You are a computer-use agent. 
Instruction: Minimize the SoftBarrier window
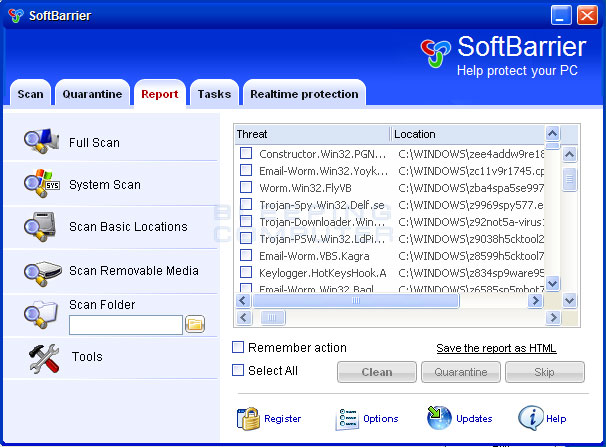561,16
